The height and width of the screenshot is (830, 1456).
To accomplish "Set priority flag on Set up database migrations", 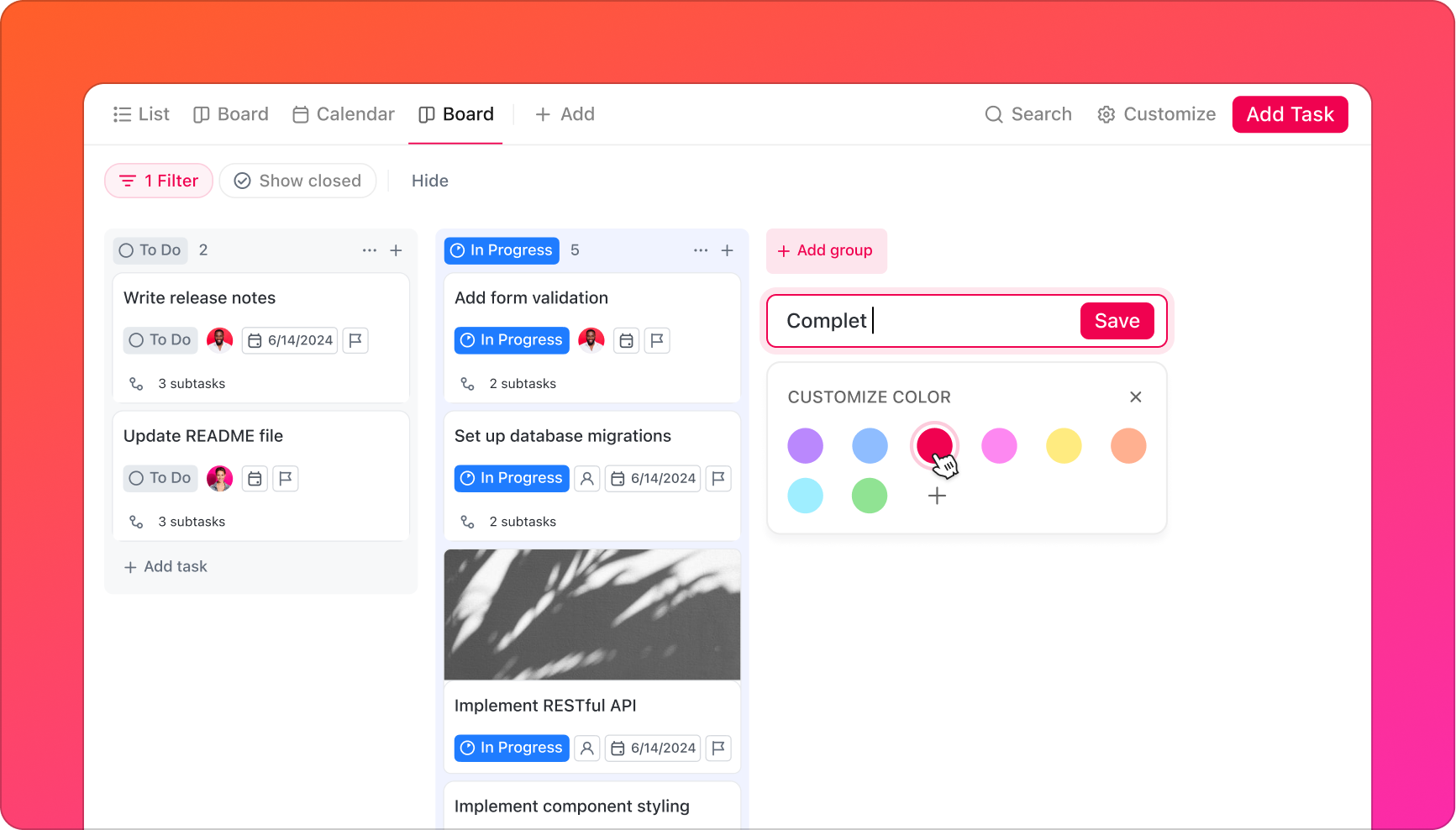I will 718,478.
